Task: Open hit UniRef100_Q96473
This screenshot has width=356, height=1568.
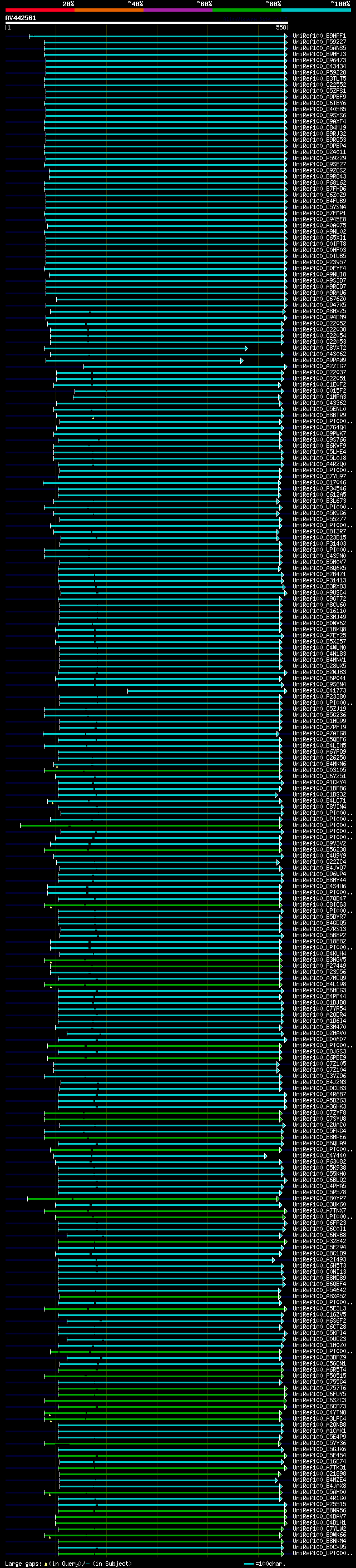Action: 319,60
